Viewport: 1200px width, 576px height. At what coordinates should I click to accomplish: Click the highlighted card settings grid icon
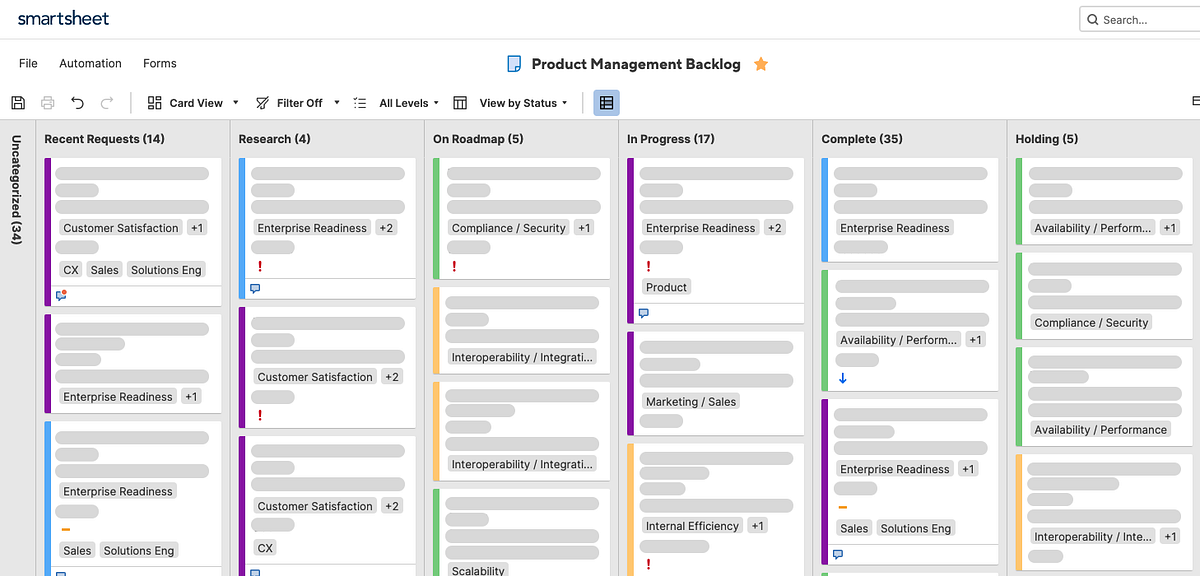[605, 102]
